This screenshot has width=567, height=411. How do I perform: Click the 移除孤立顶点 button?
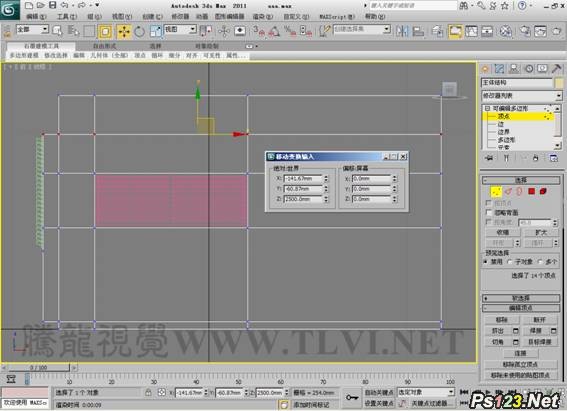pos(520,364)
